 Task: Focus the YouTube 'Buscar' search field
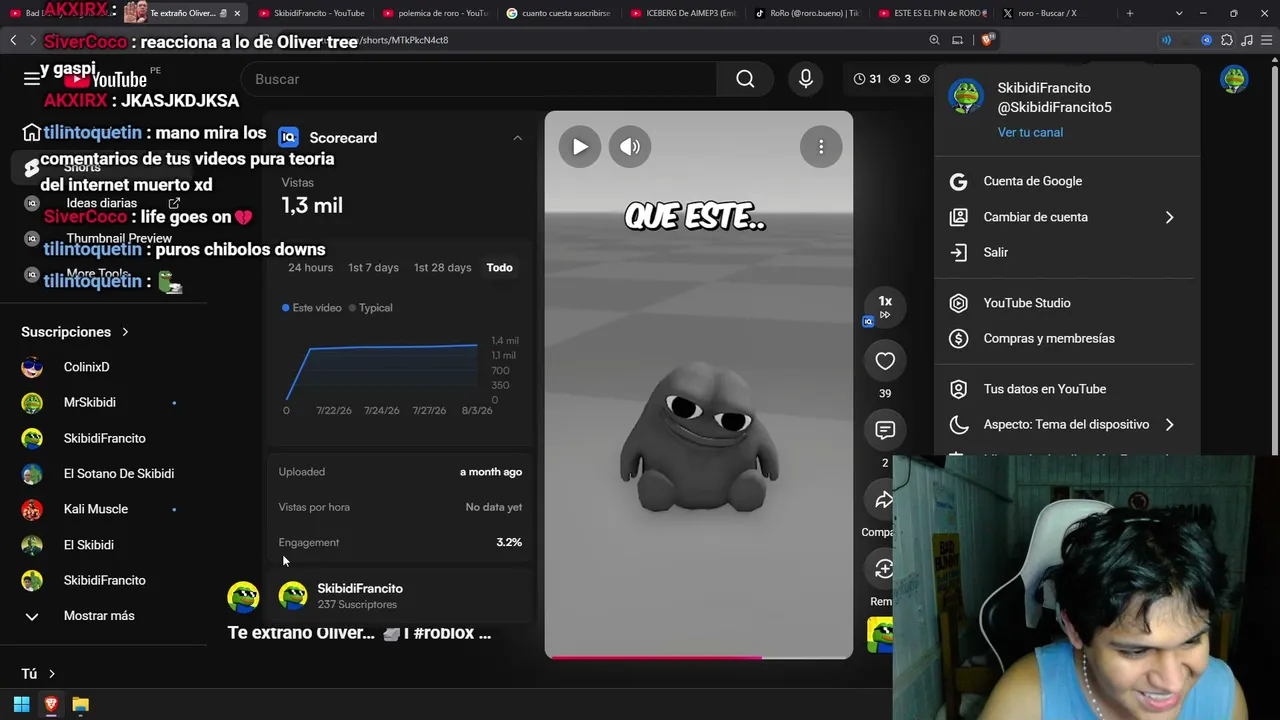click(480, 79)
